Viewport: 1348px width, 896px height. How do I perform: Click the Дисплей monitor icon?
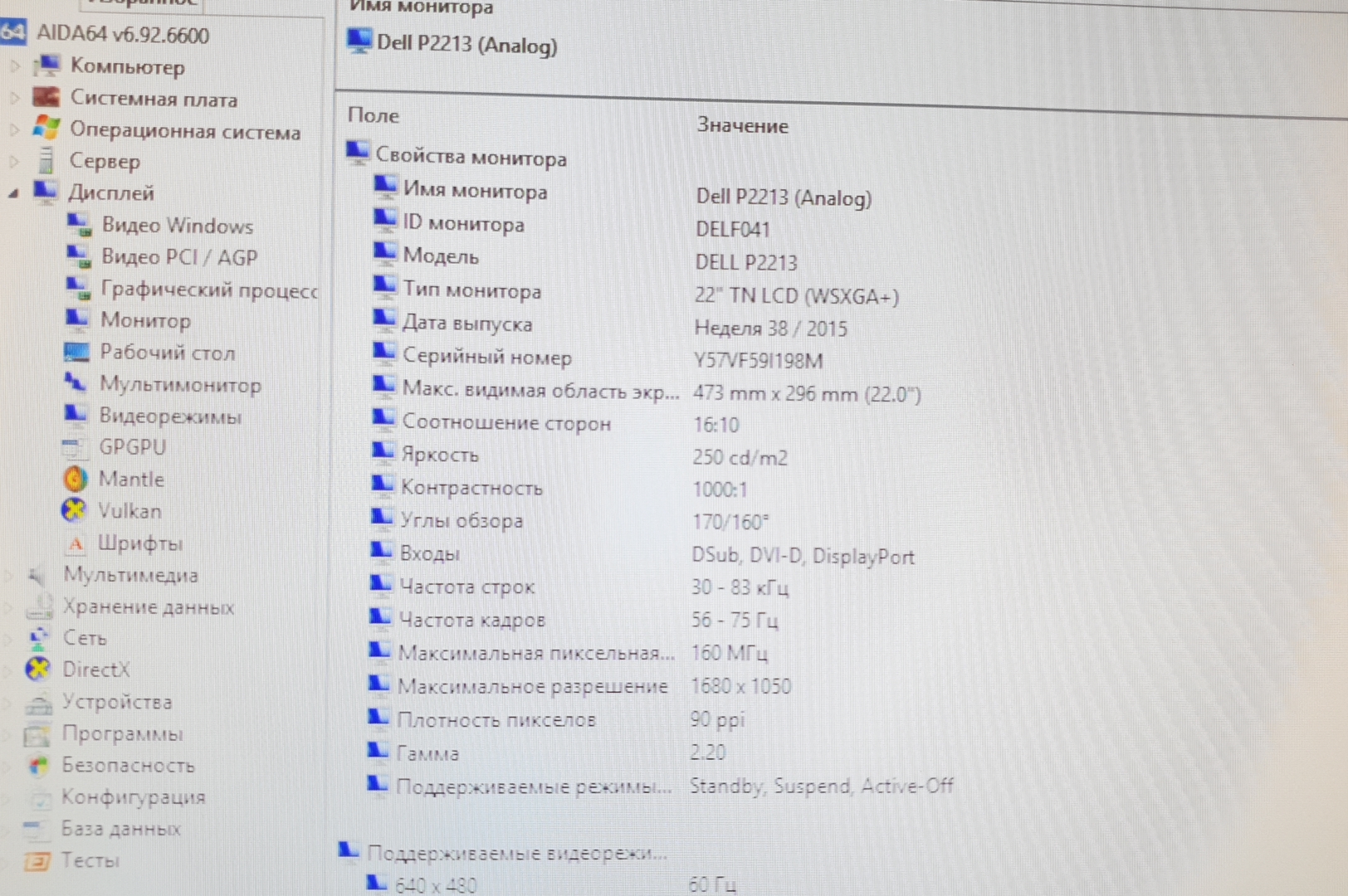[46, 191]
